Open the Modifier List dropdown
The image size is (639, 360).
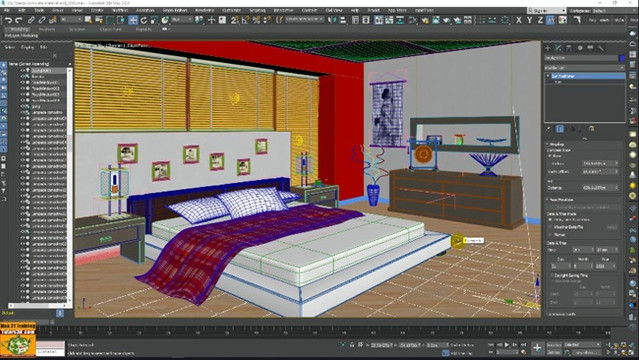[x=584, y=67]
